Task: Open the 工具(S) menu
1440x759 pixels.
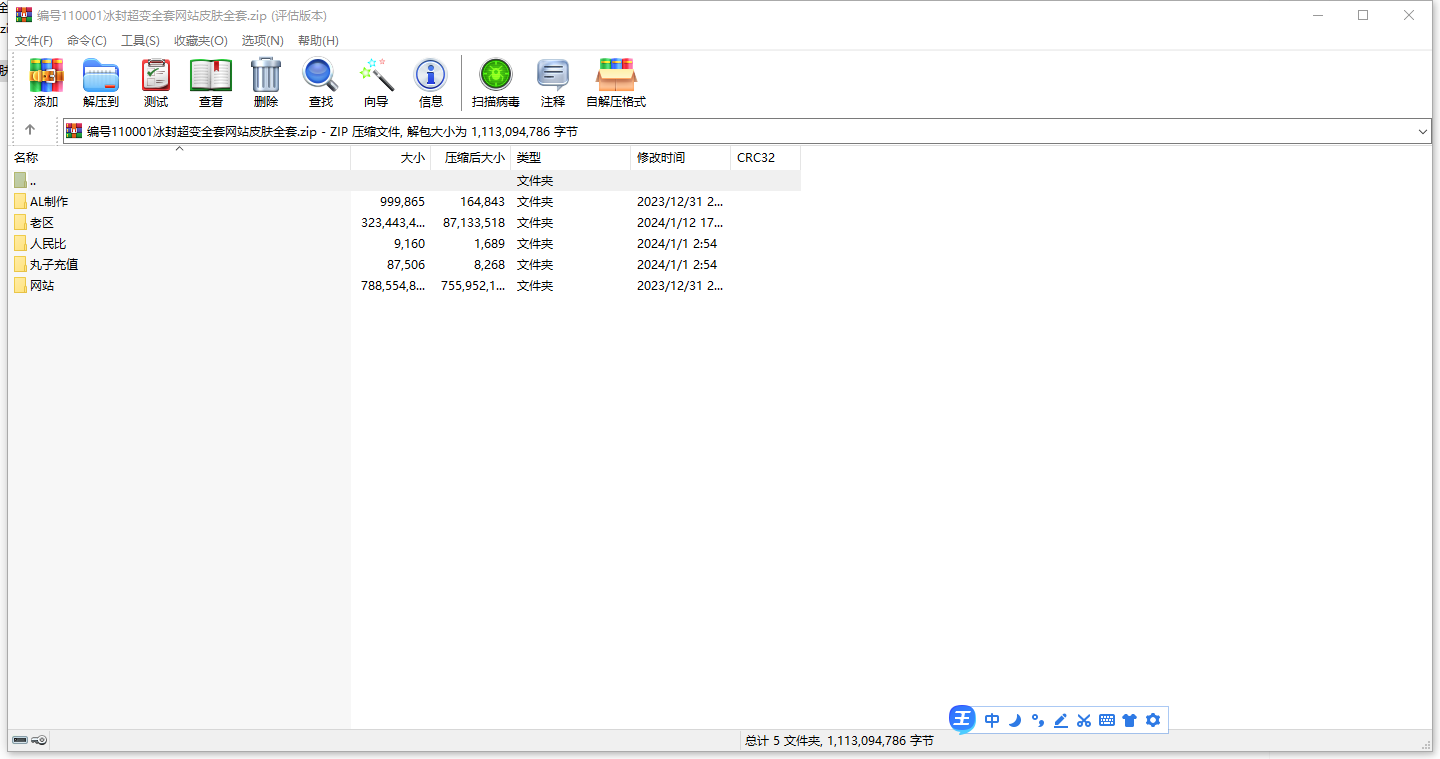Action: click(140, 41)
